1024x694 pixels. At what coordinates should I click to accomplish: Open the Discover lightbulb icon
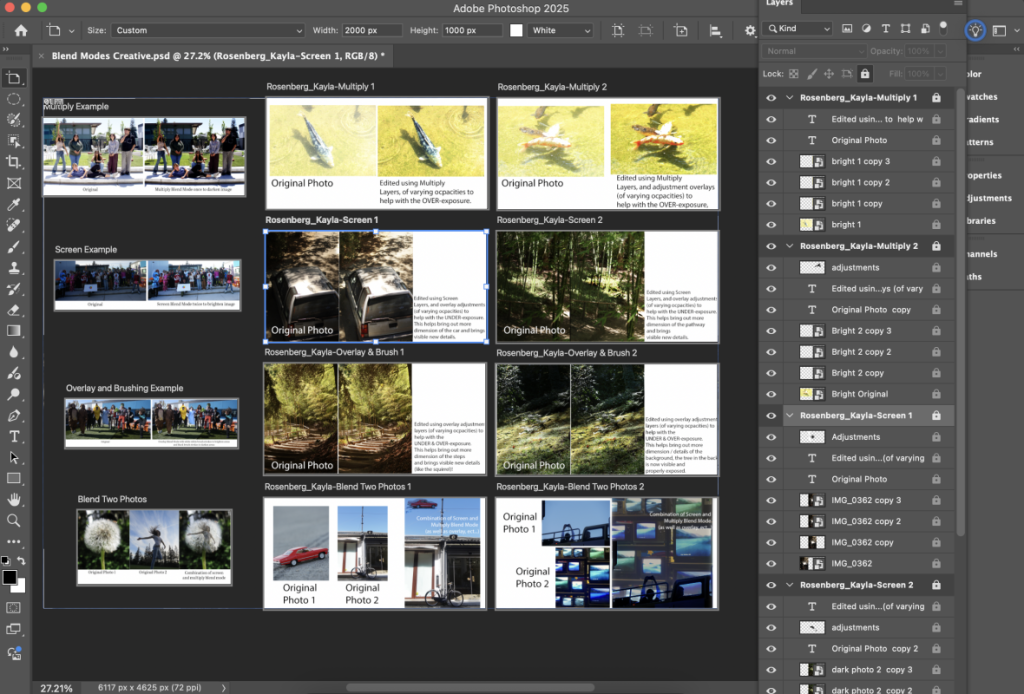975,30
